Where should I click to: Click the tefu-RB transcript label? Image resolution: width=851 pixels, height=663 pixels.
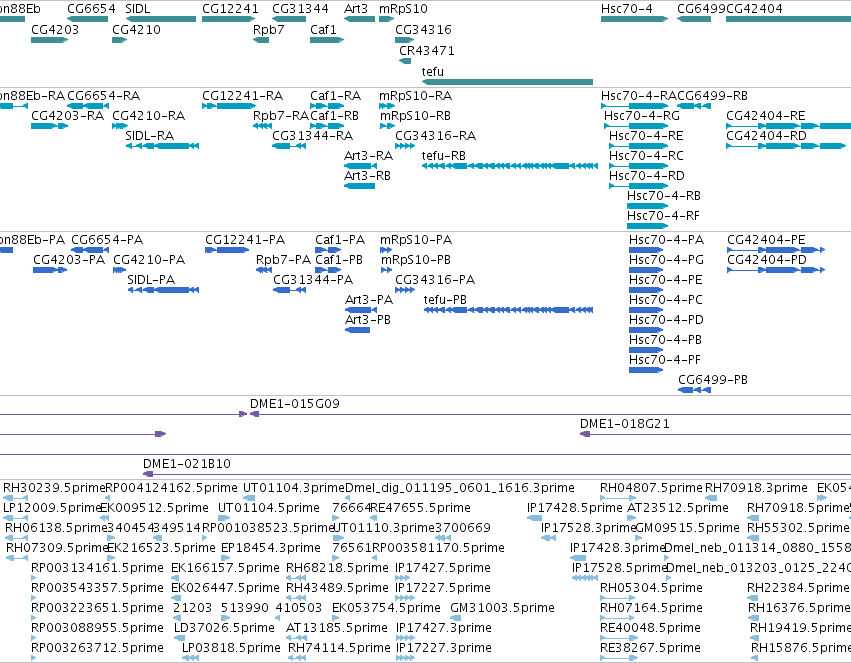pyautogui.click(x=444, y=156)
